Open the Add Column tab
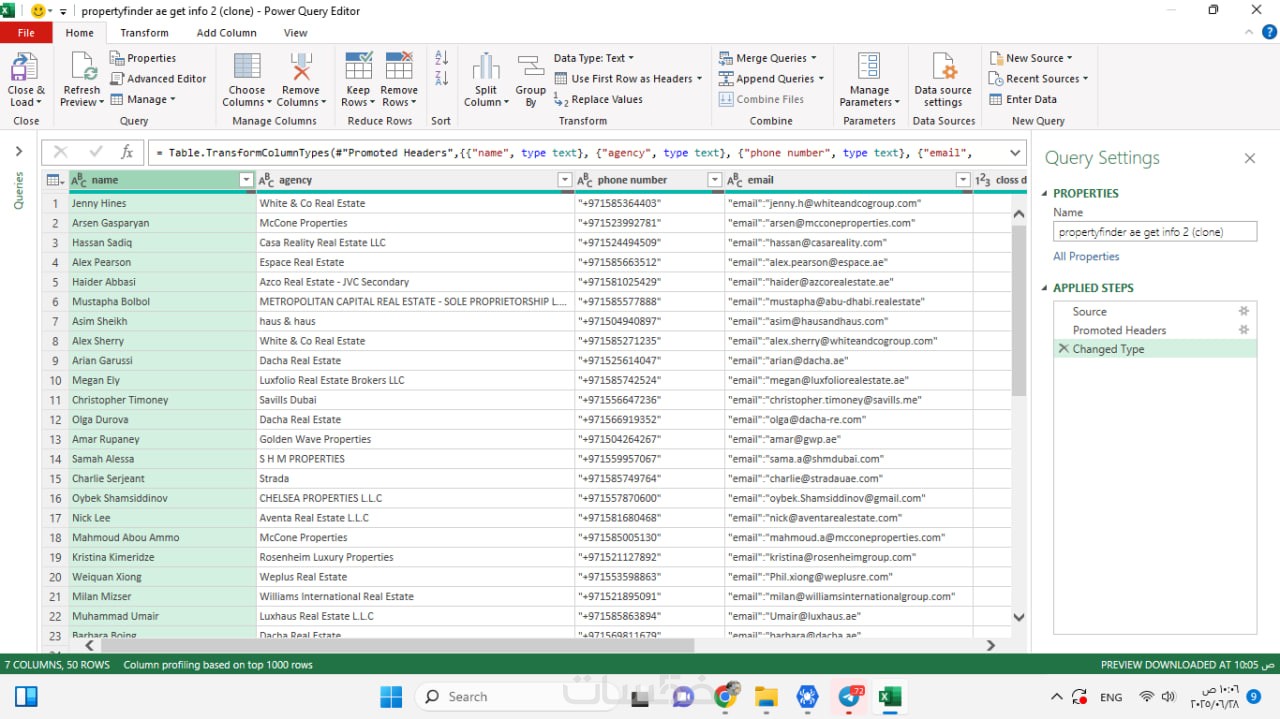This screenshot has width=1280, height=719. click(226, 33)
